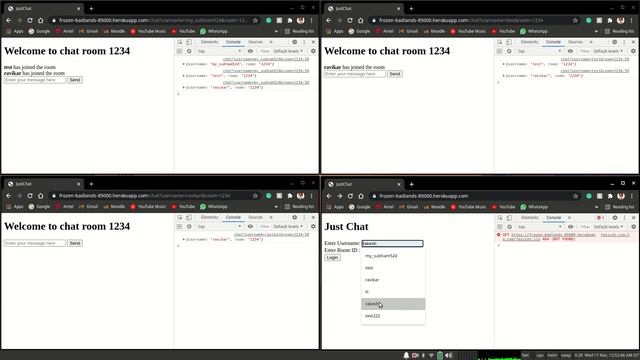Image resolution: width=640 pixels, height=360 pixels.
Task: Toggle device toolbar in top-right DevTools
Action: point(509,42)
